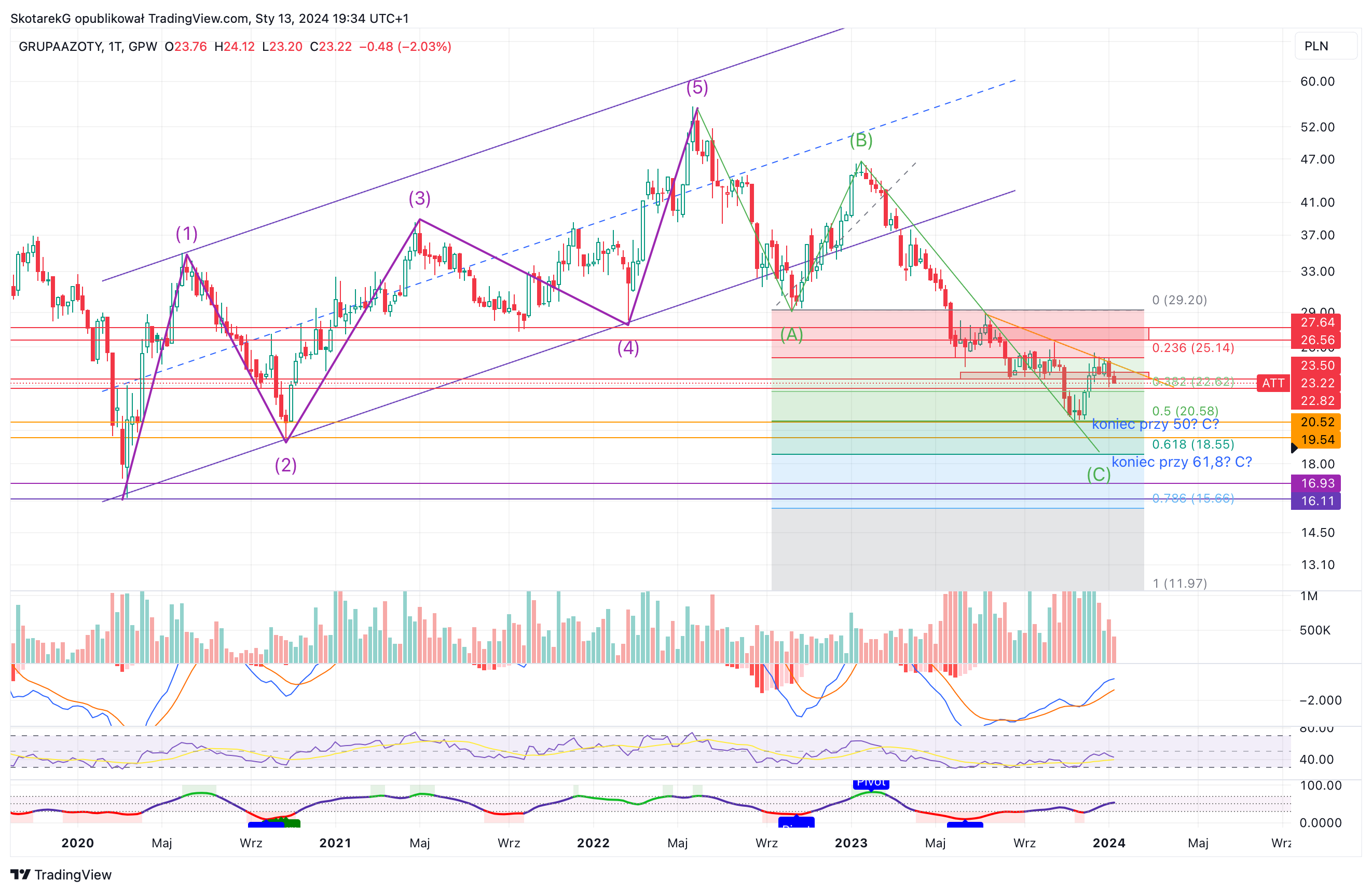Click the 2020 time axis label

[x=77, y=843]
